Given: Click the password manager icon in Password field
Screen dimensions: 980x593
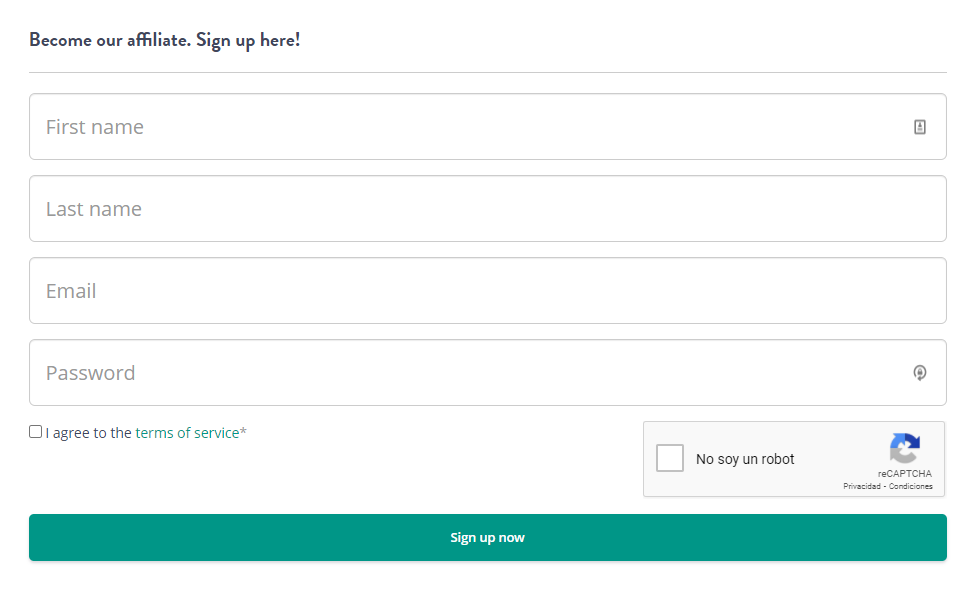Looking at the screenshot, I should pyautogui.click(x=920, y=373).
